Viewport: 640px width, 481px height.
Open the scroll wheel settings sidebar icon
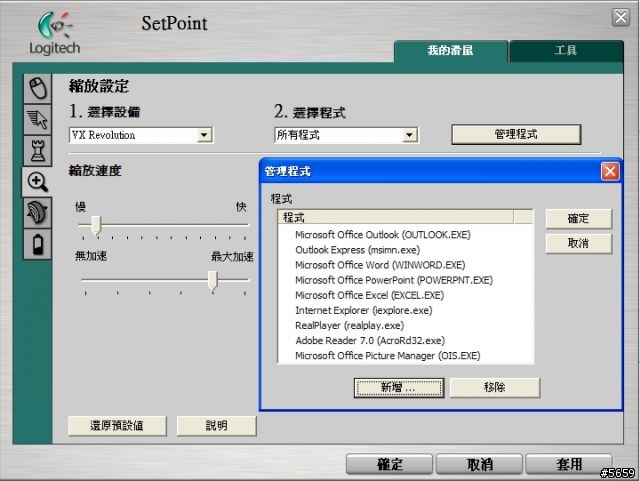pyautogui.click(x=38, y=213)
